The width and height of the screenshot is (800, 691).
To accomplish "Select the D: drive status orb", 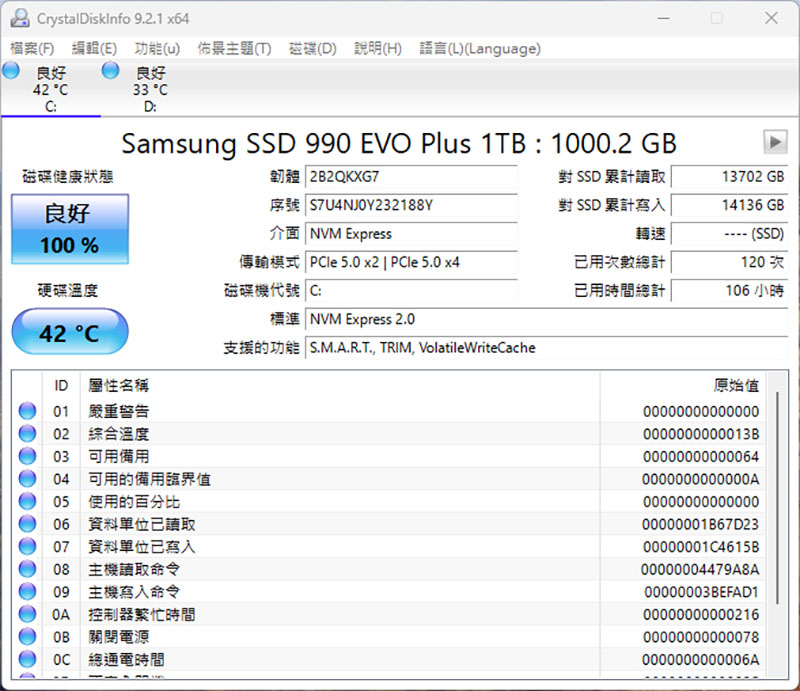I will coord(110,70).
